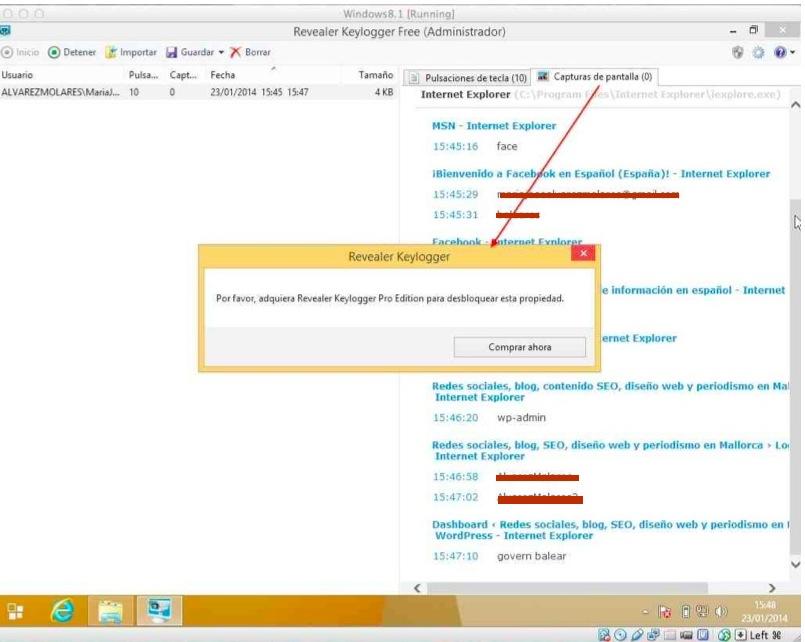The height and width of the screenshot is (642, 805).
Task: Open Internet Explorer from the taskbar
Action: 62,609
